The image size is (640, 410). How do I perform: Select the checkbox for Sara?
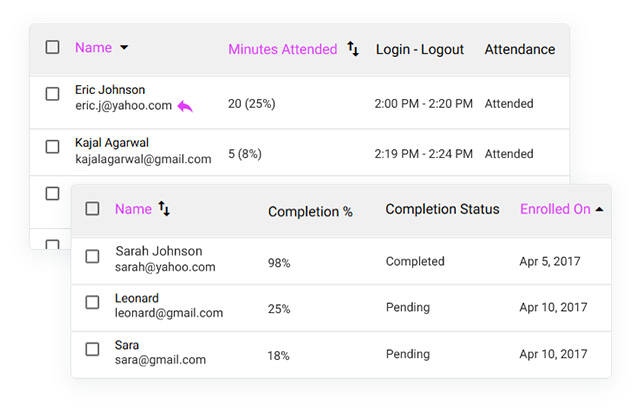tap(92, 350)
